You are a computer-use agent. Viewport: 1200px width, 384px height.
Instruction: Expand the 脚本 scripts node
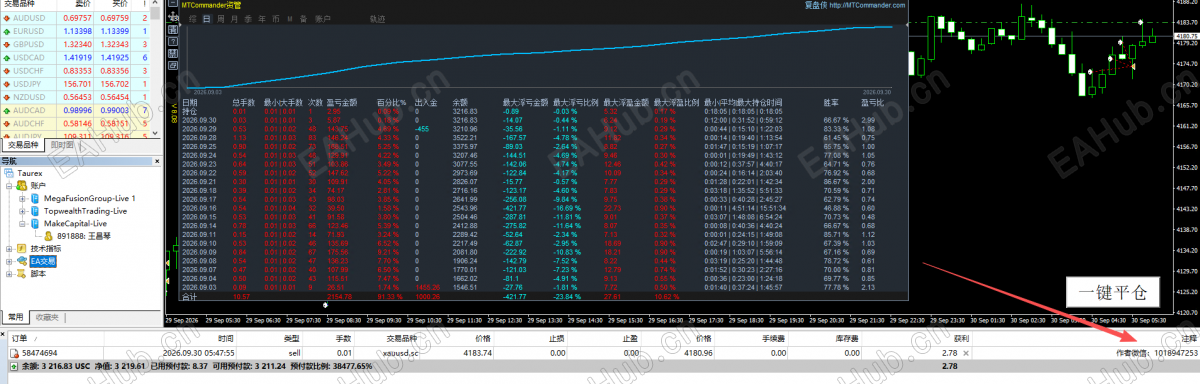[8, 275]
